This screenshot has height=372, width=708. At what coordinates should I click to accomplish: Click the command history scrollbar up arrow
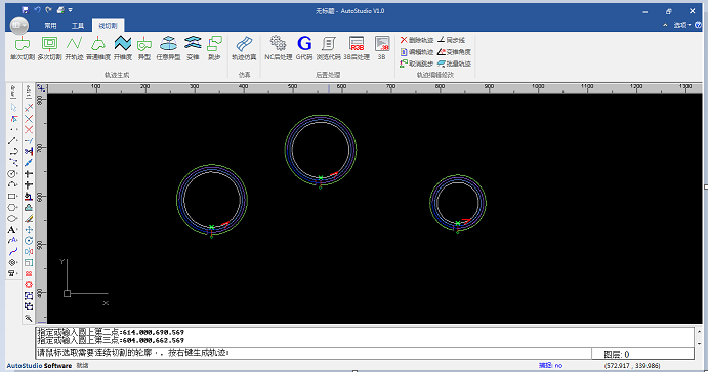(699, 332)
